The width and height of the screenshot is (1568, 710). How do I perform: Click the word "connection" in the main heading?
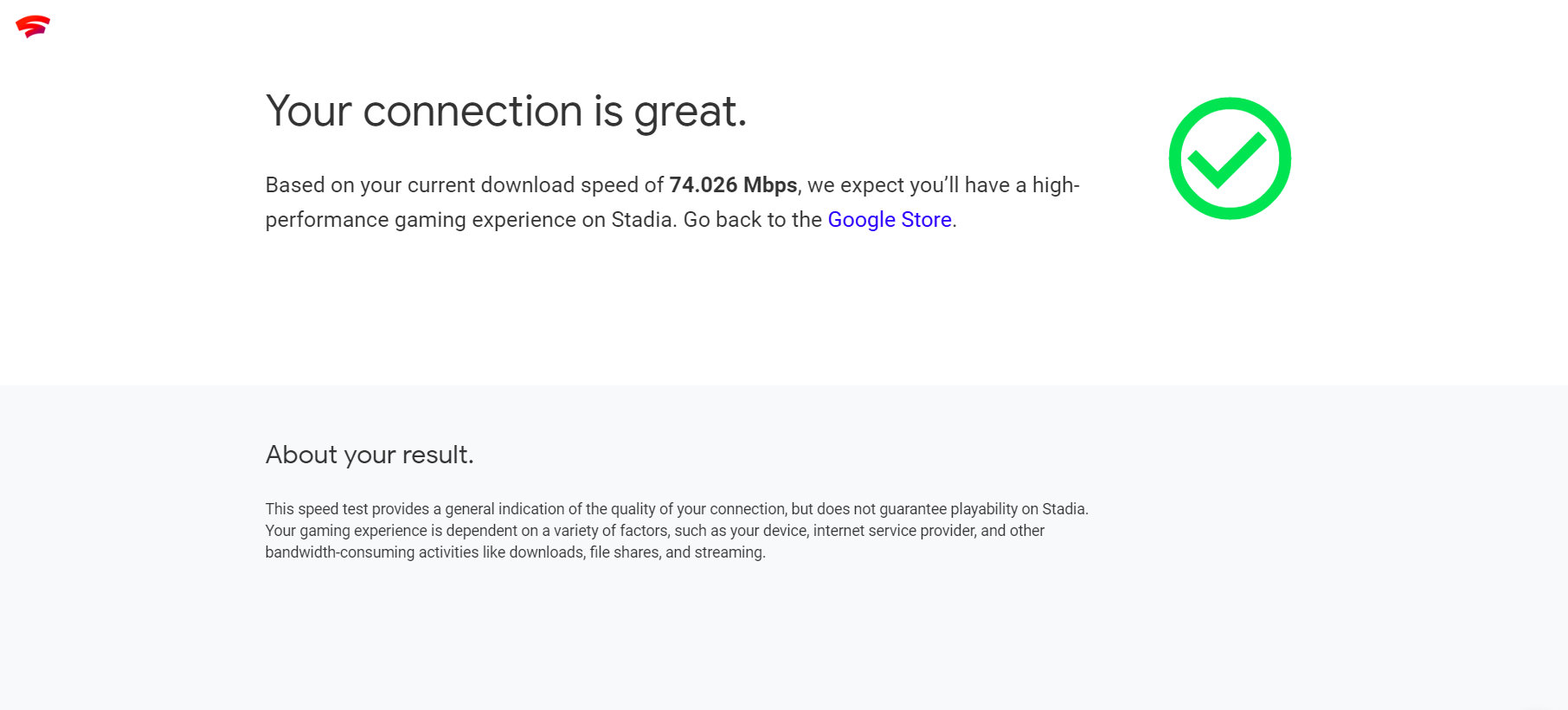click(472, 112)
